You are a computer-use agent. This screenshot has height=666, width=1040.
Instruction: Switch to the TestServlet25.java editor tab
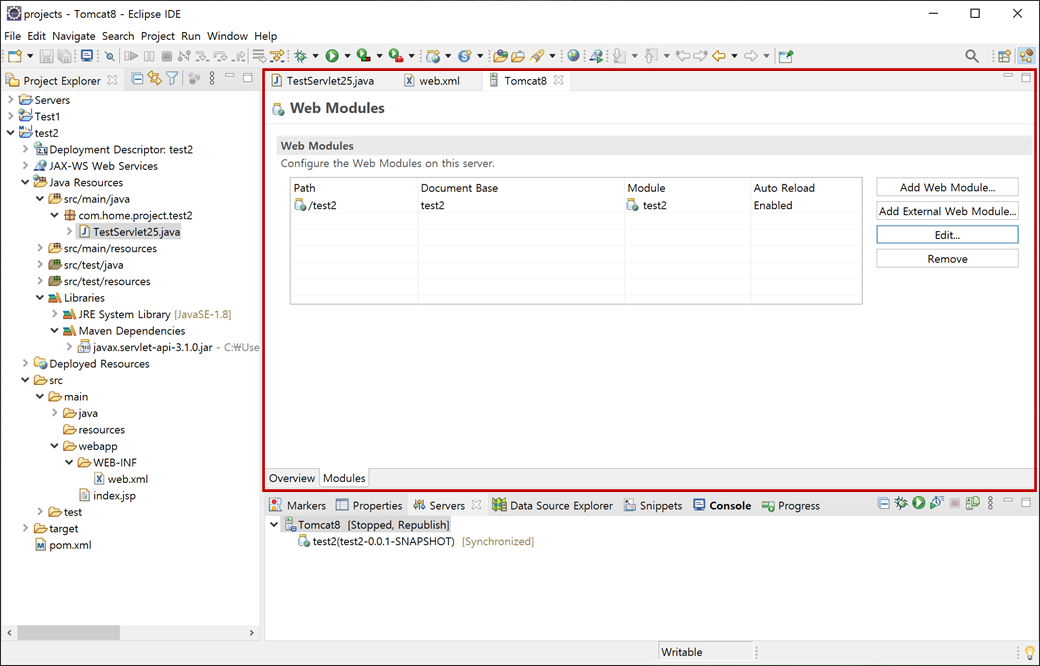coord(323,81)
